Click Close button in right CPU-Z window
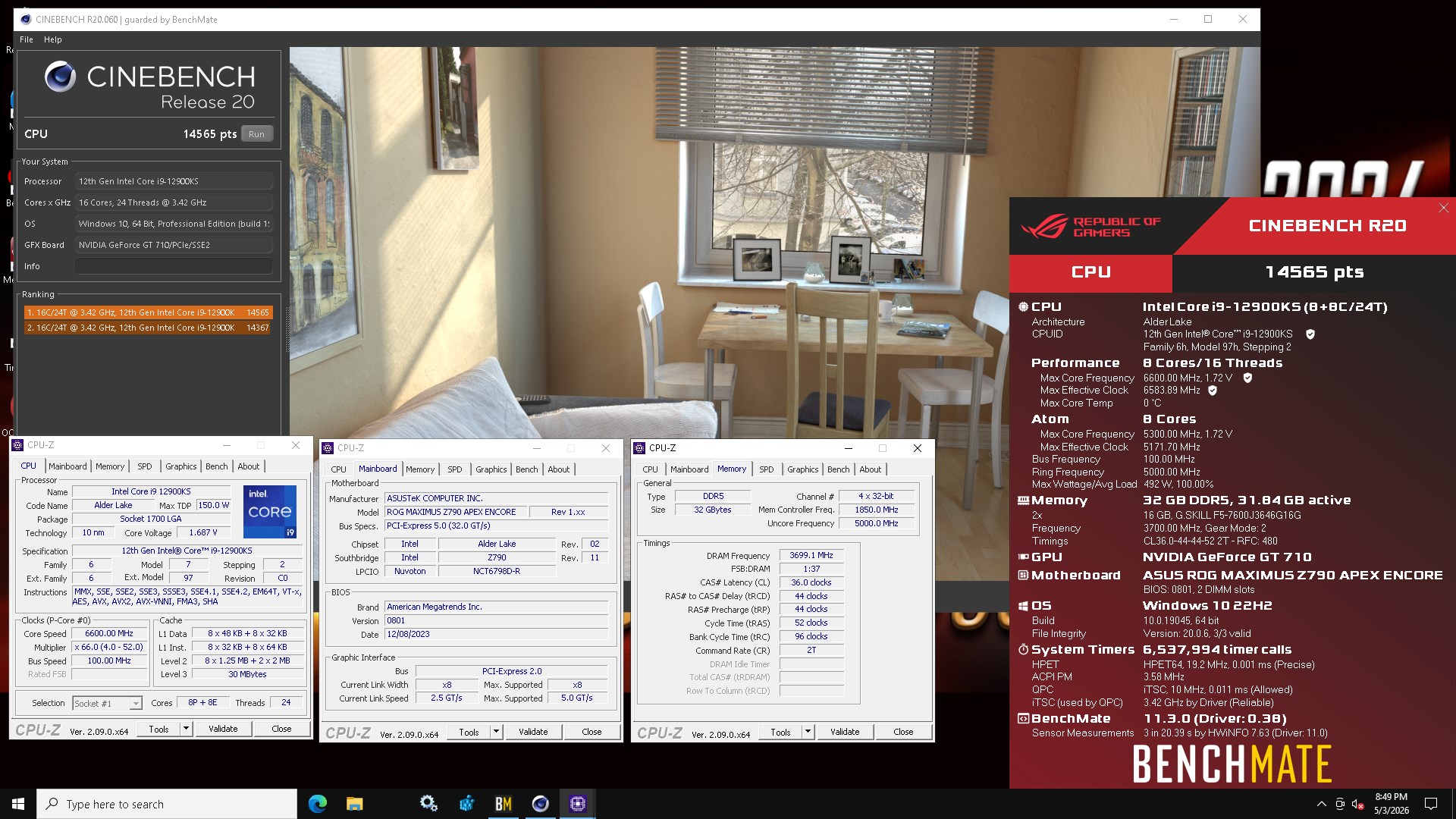1456x819 pixels. (x=903, y=732)
